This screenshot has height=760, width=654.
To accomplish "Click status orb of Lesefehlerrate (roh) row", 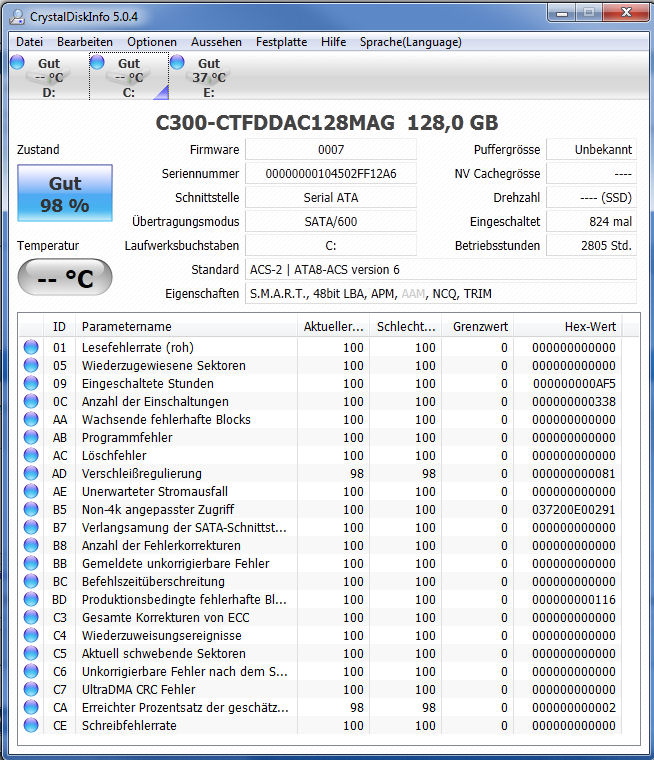I will [x=31, y=347].
